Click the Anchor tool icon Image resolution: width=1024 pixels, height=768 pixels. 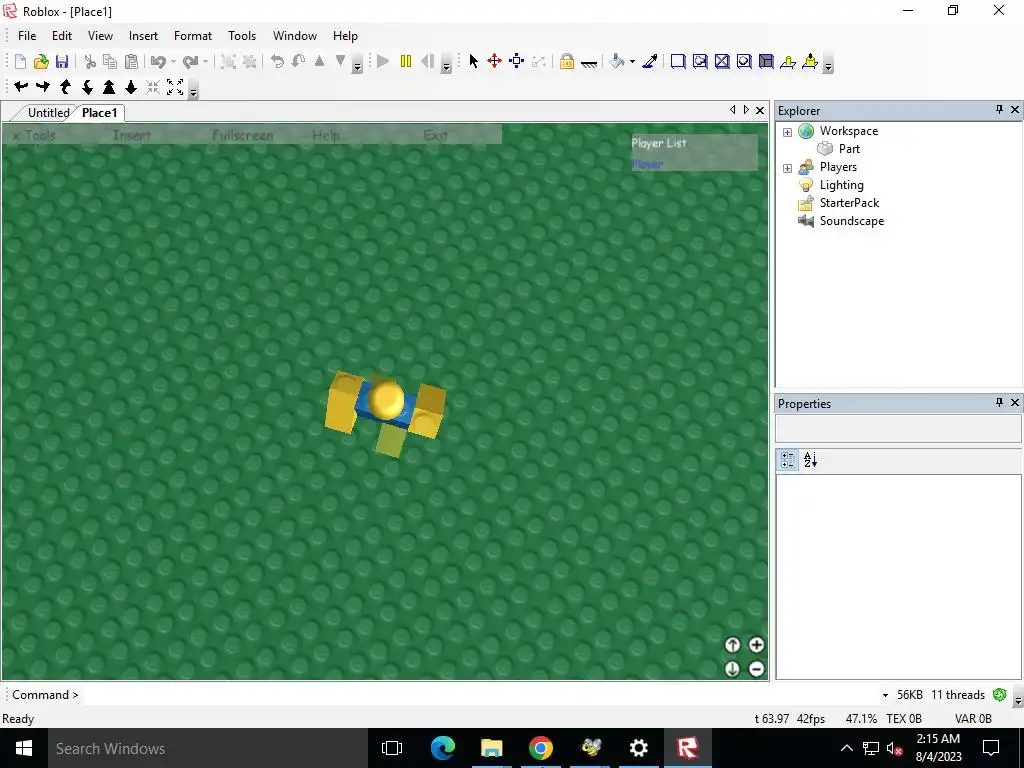589,63
